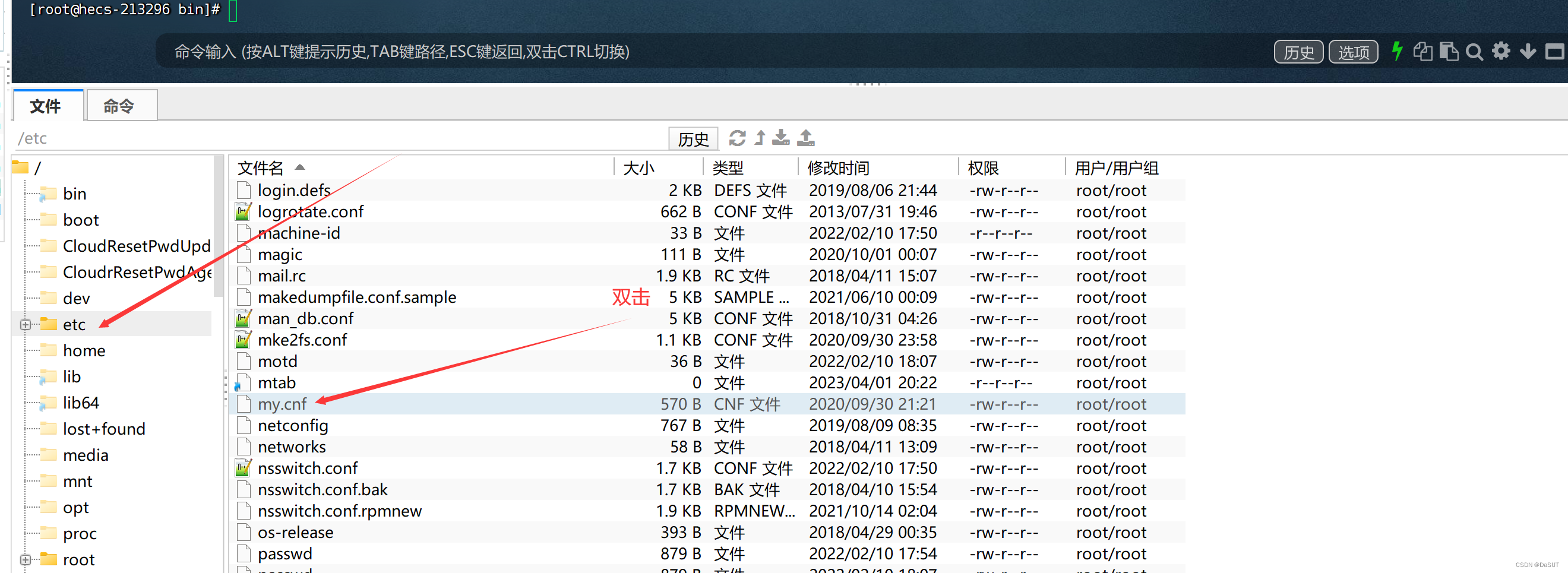The image size is (1568, 573).
Task: Click the root slash folder icon
Action: click(20, 167)
